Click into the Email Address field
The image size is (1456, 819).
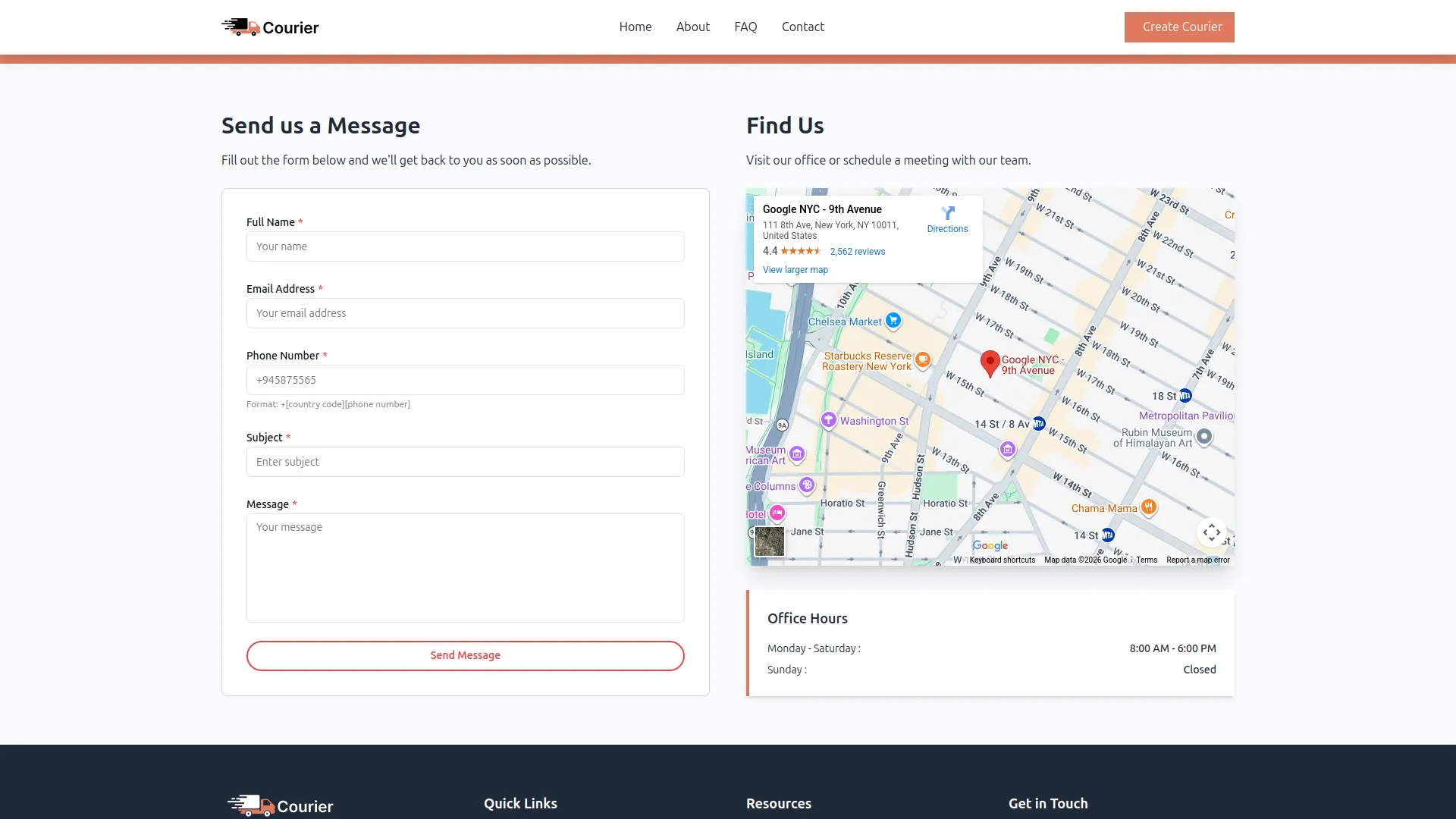pos(465,313)
